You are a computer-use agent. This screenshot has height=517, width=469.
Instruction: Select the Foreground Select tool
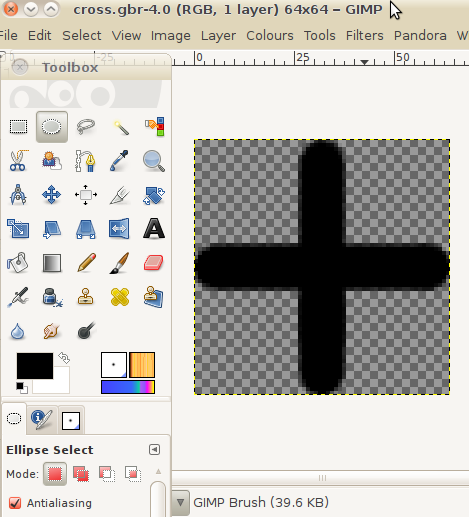pyautogui.click(x=52, y=161)
